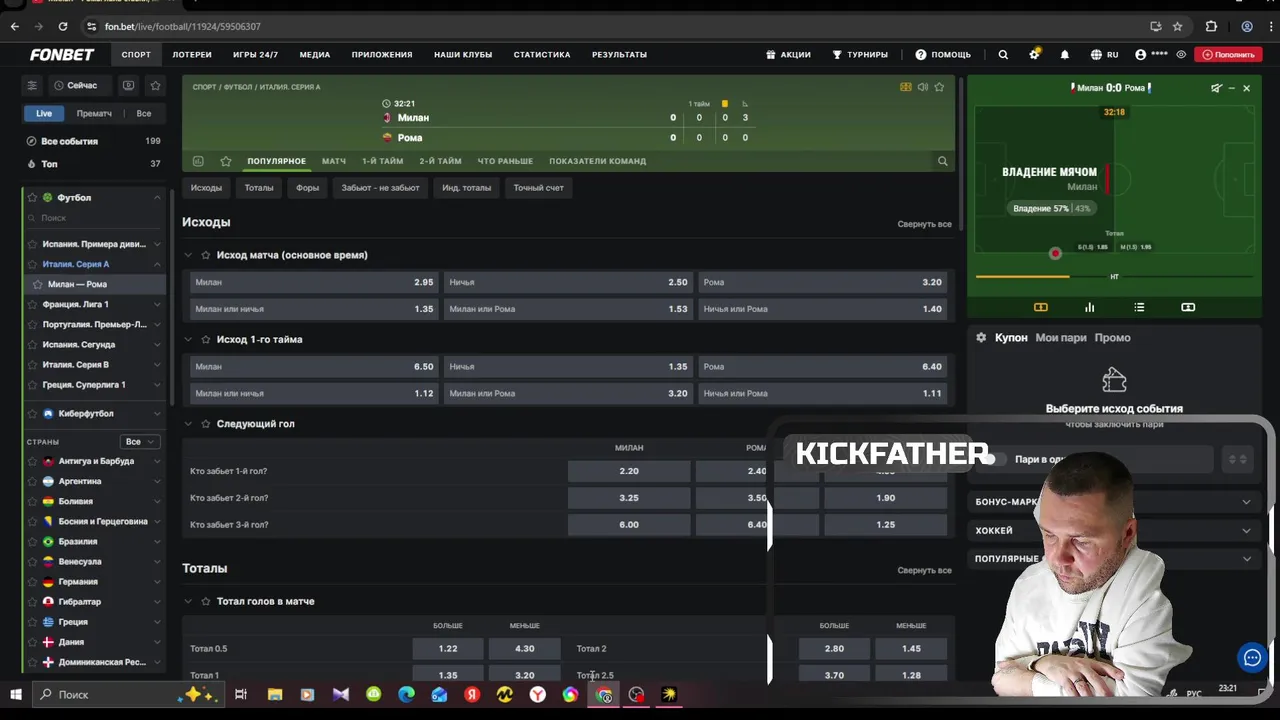Expand ХОККЕЙ panel section
The height and width of the screenshot is (720, 1280).
(1246, 530)
